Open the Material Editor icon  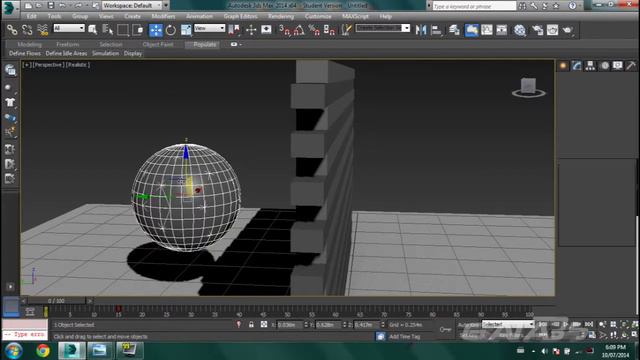coord(520,30)
